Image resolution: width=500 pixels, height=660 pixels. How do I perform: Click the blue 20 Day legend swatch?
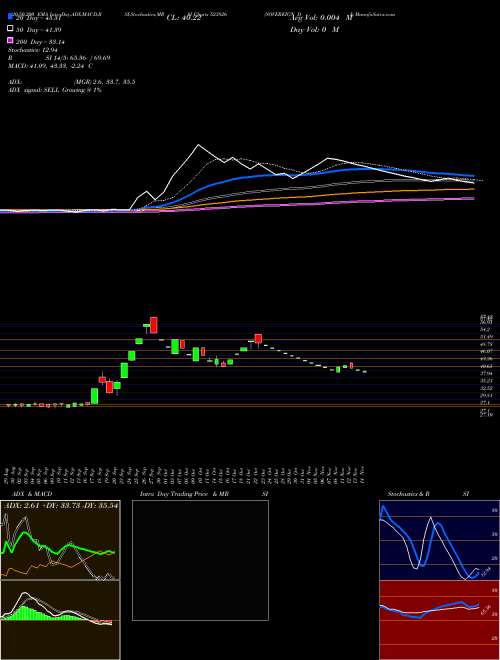coord(10,17)
